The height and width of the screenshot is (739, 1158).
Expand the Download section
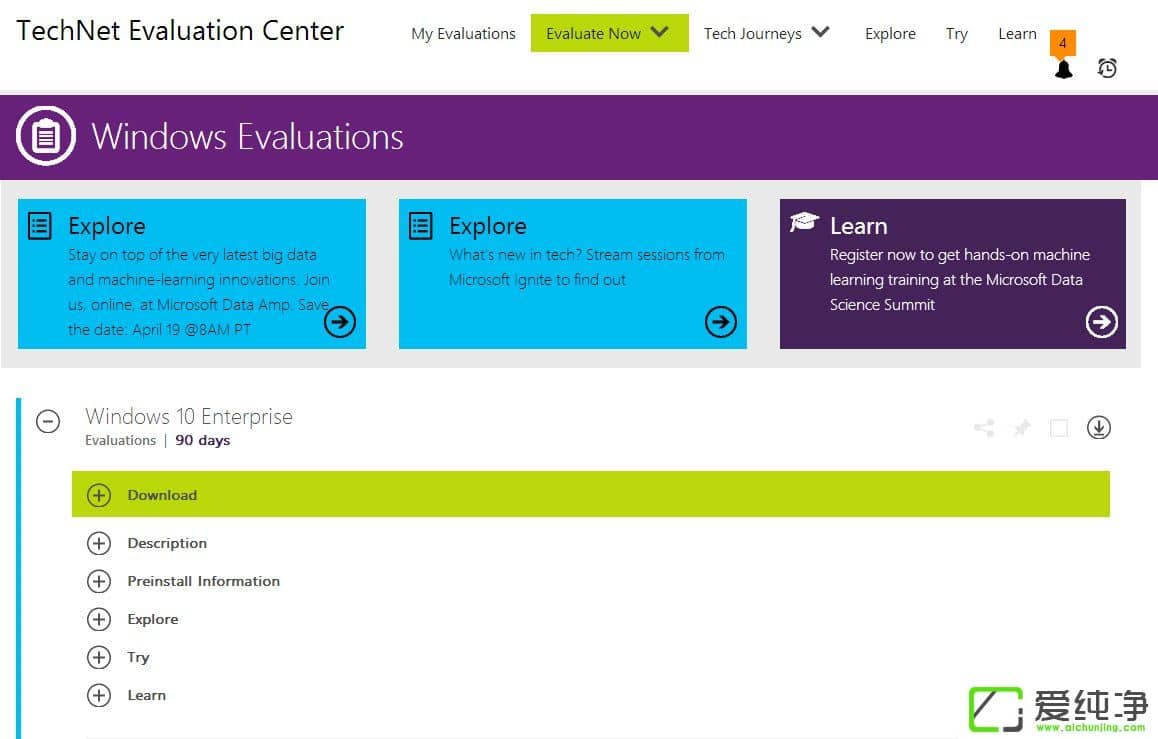point(99,495)
